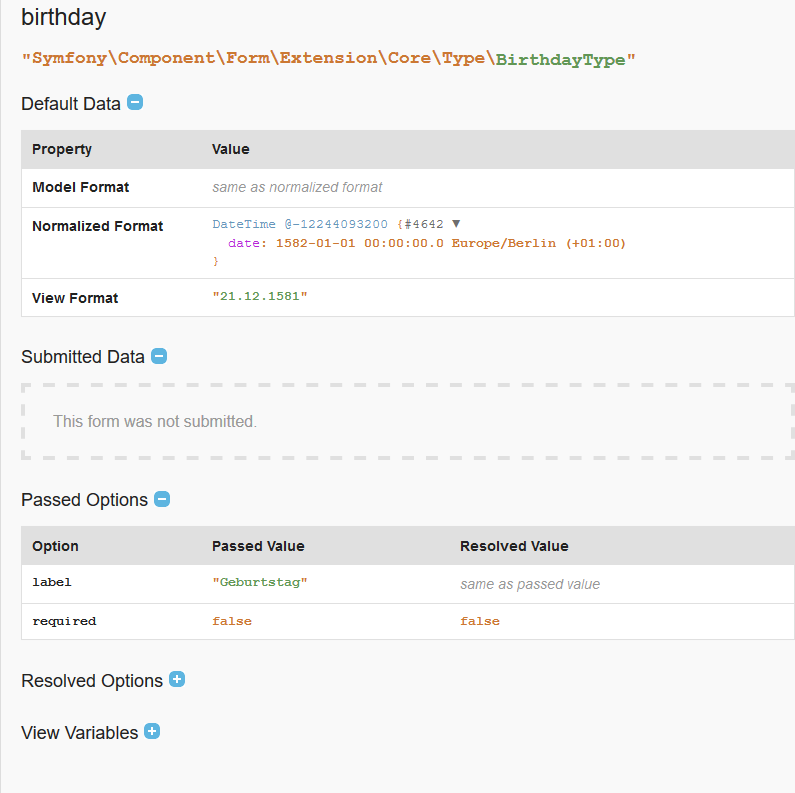The image size is (795, 793).
Task: Expand the Resolved Options section
Action: click(177, 679)
